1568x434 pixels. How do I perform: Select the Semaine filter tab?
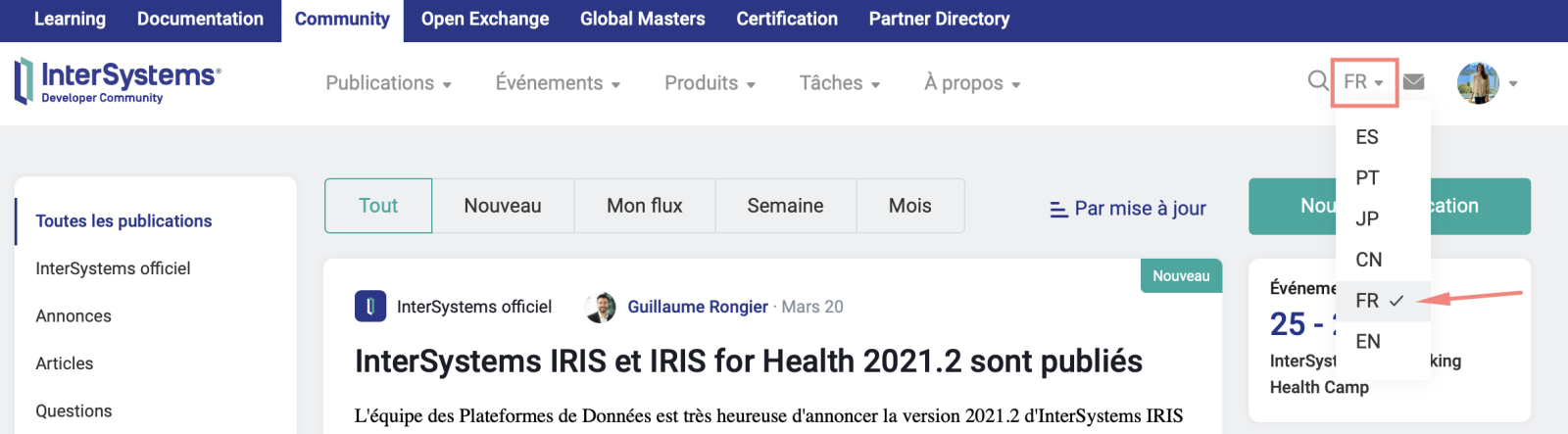[785, 206]
